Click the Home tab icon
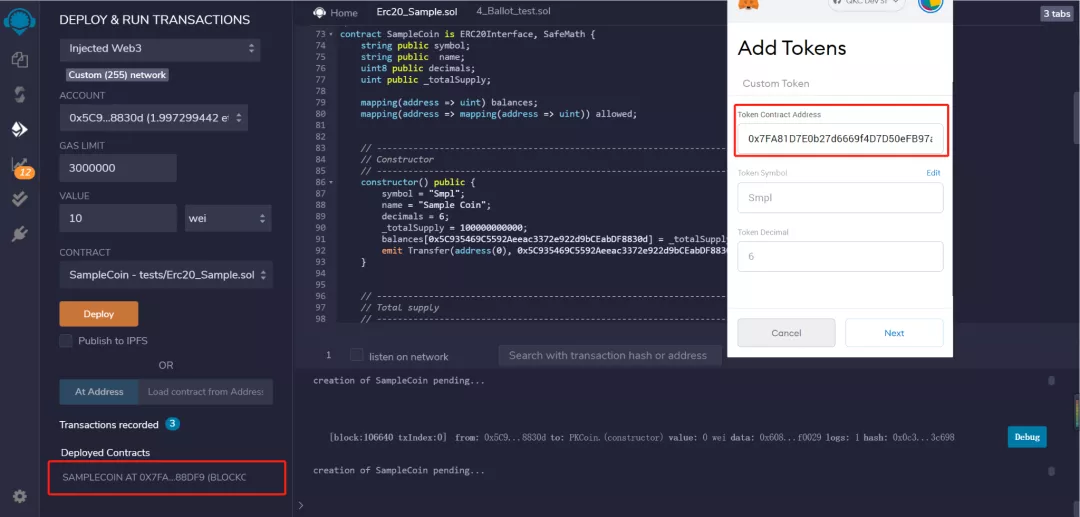Screen dimensions: 1080x517 [x=319, y=12]
